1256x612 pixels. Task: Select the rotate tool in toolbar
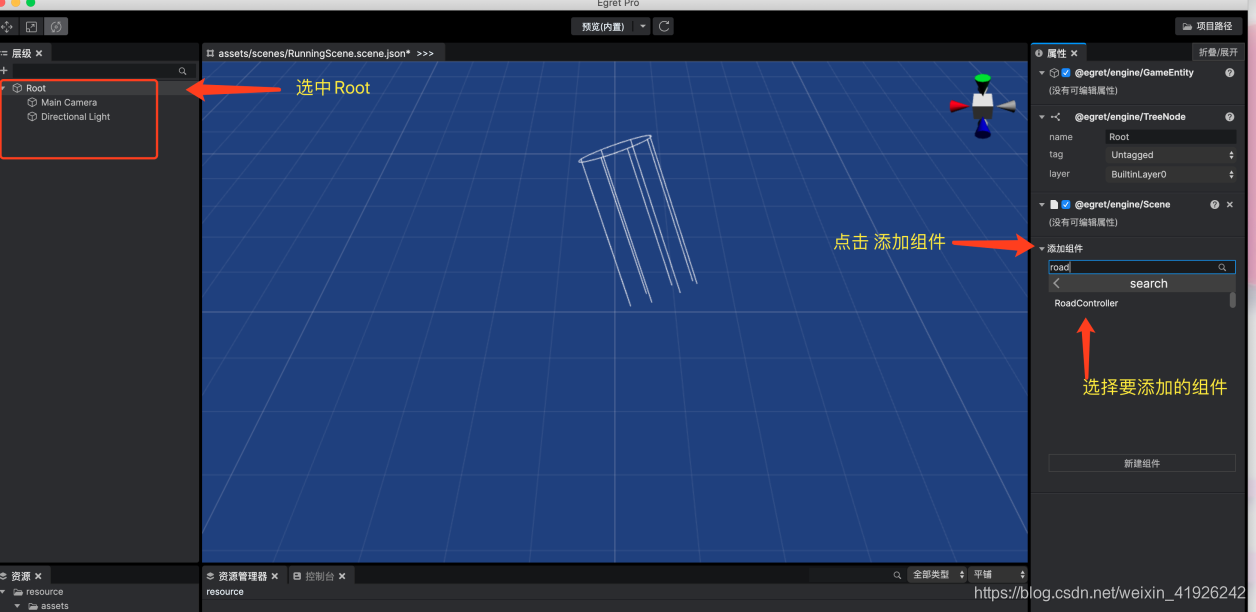(56, 27)
